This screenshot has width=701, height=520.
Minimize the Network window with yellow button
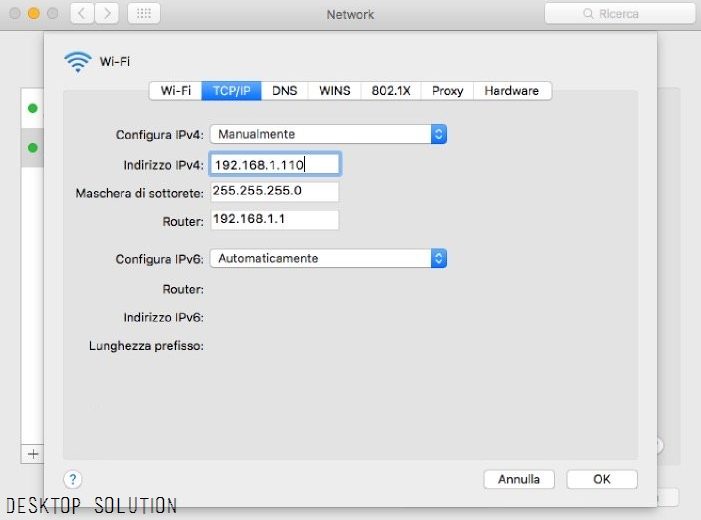(x=34, y=13)
